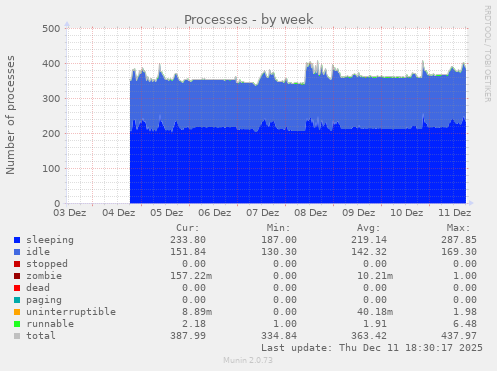Click zombie average value 10.21m

(x=375, y=276)
